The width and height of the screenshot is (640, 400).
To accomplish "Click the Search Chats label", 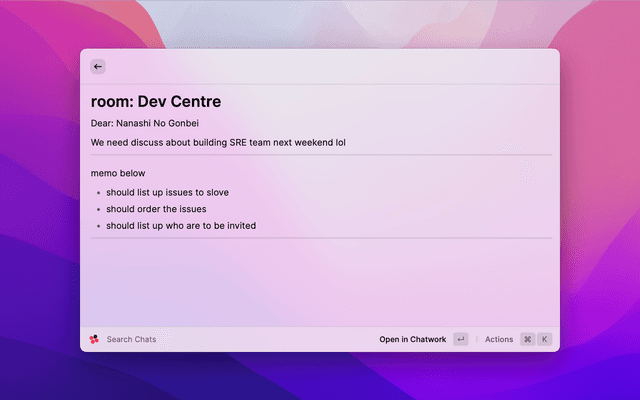I will 131,339.
